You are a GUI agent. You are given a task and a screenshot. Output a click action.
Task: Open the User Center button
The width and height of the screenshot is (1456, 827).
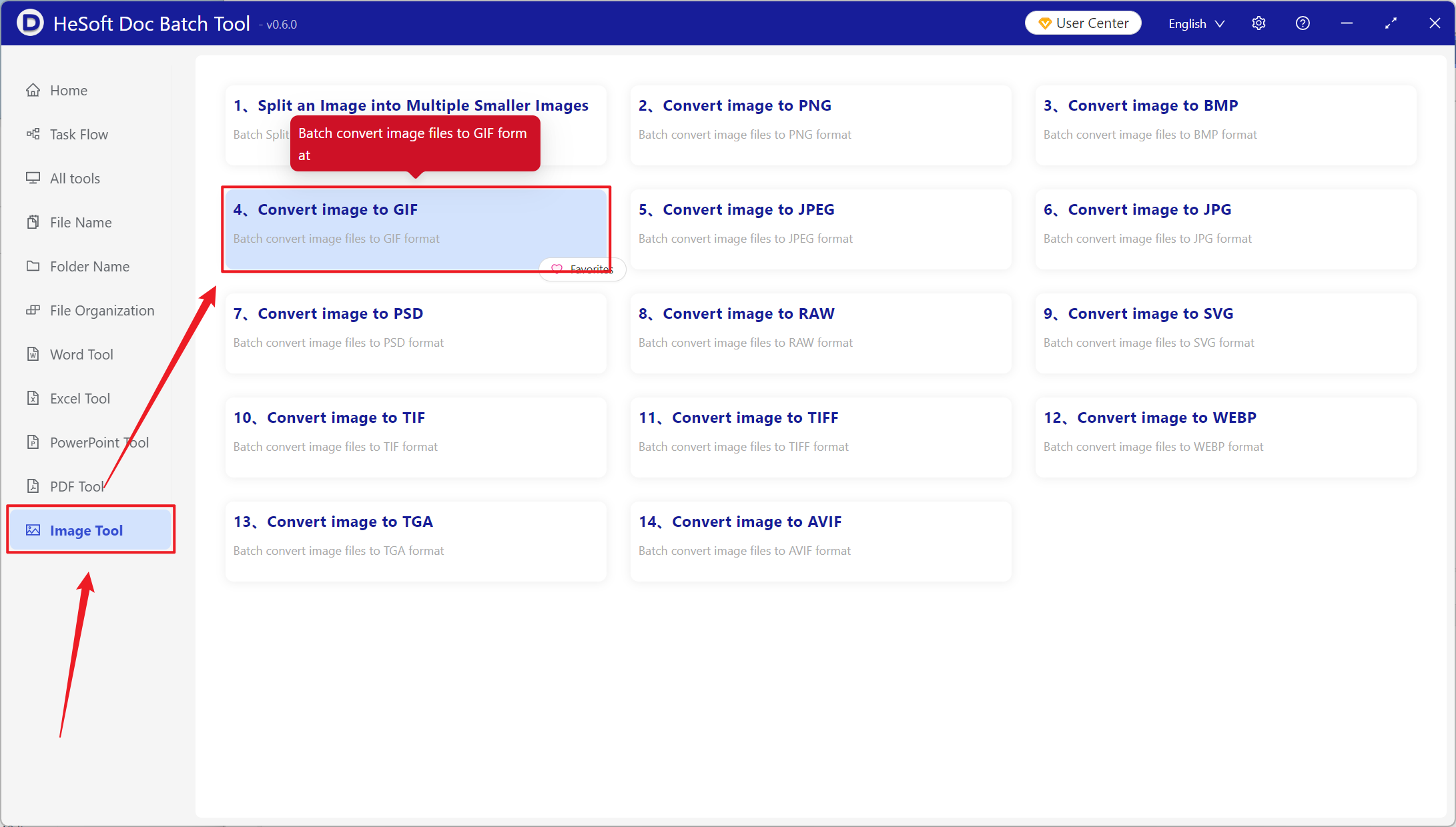tap(1083, 23)
